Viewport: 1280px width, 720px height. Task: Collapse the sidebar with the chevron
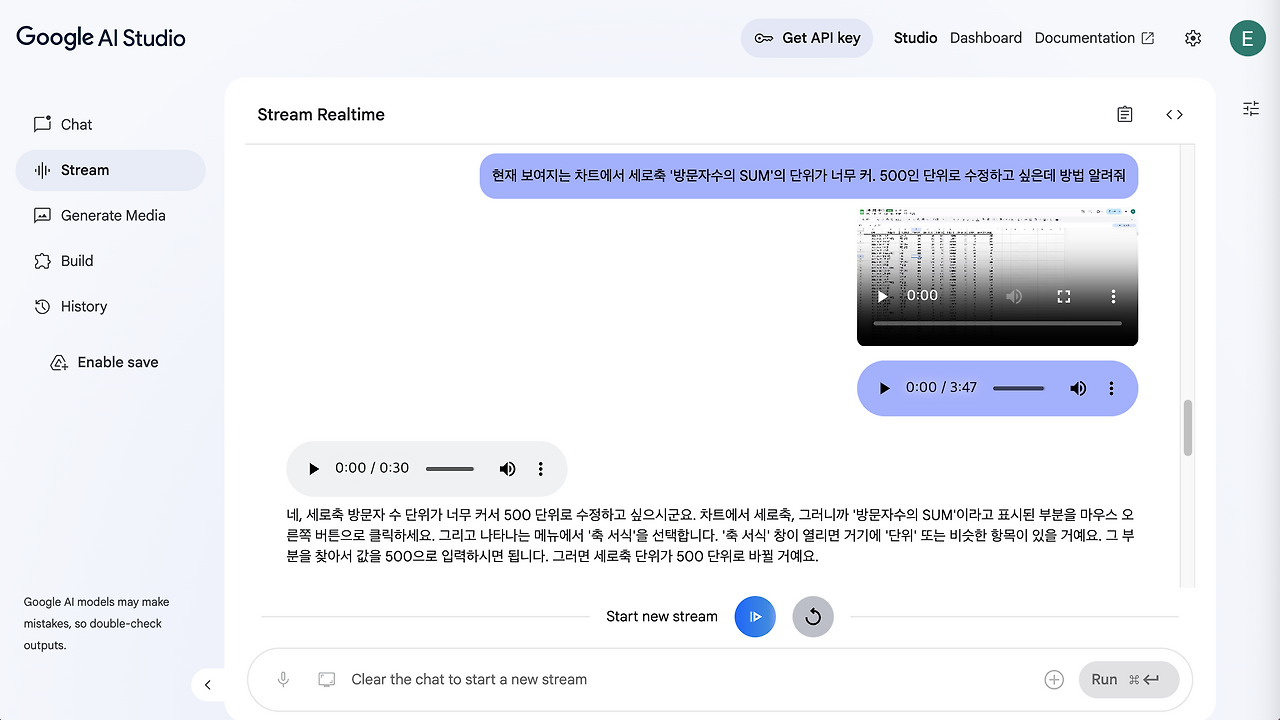(208, 685)
